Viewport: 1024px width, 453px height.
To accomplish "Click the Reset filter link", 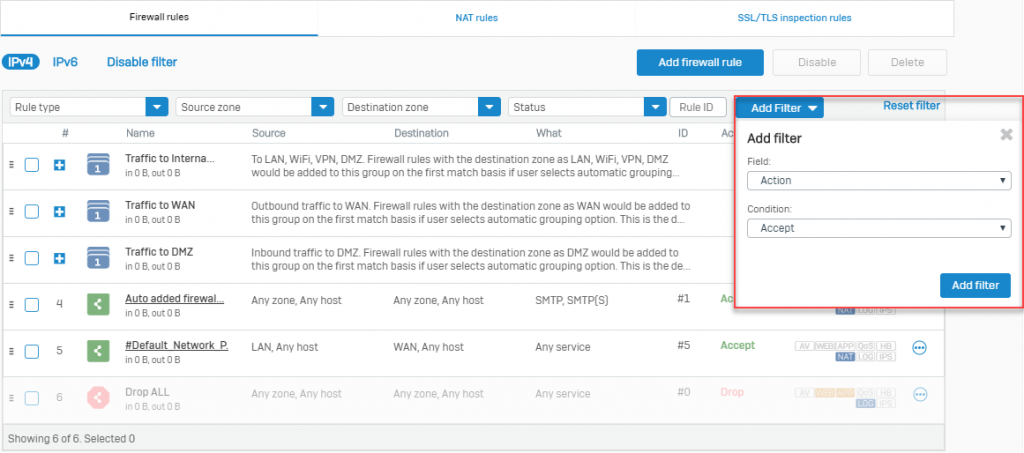I will pos(912,105).
